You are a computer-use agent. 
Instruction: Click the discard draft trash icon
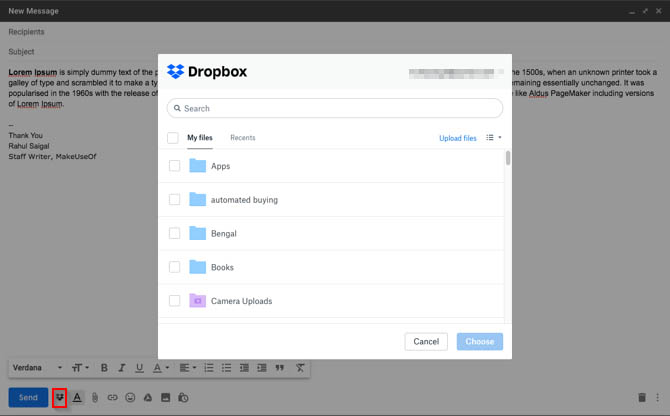(641, 397)
